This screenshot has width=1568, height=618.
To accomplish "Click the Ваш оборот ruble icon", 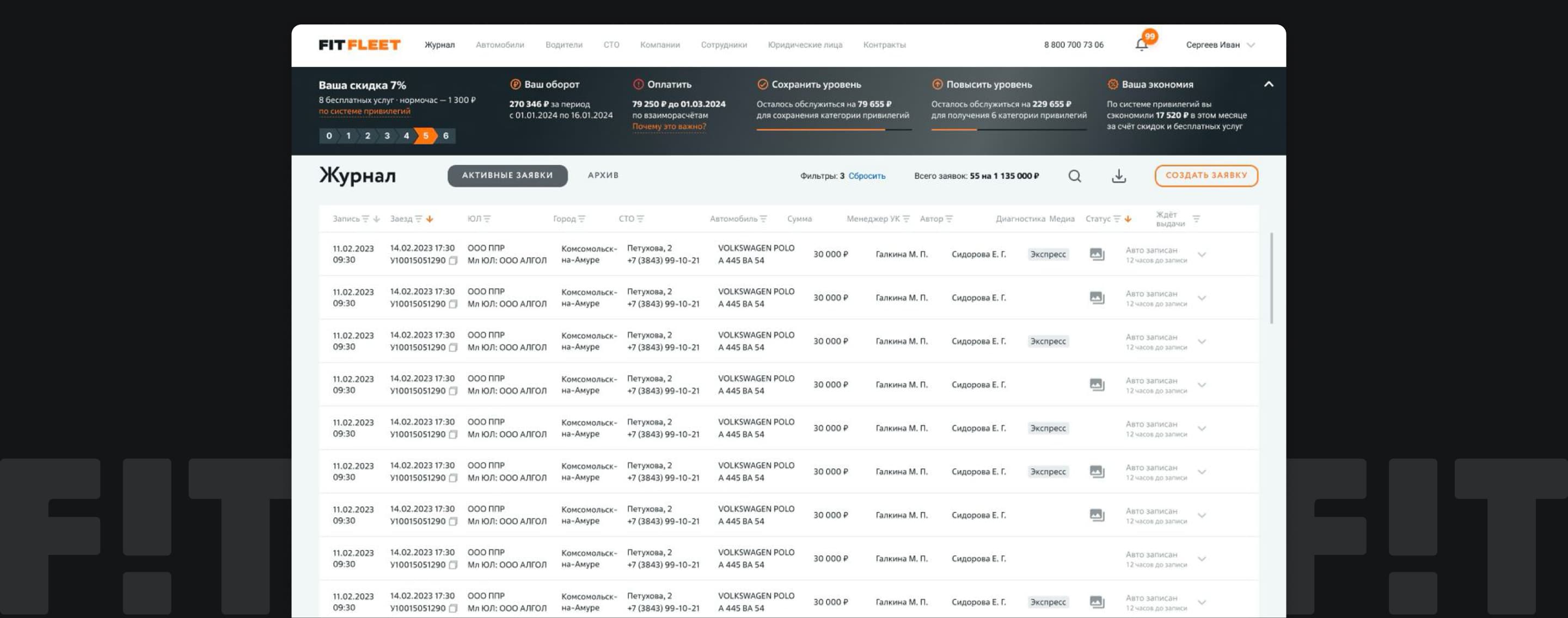I will pyautogui.click(x=515, y=84).
